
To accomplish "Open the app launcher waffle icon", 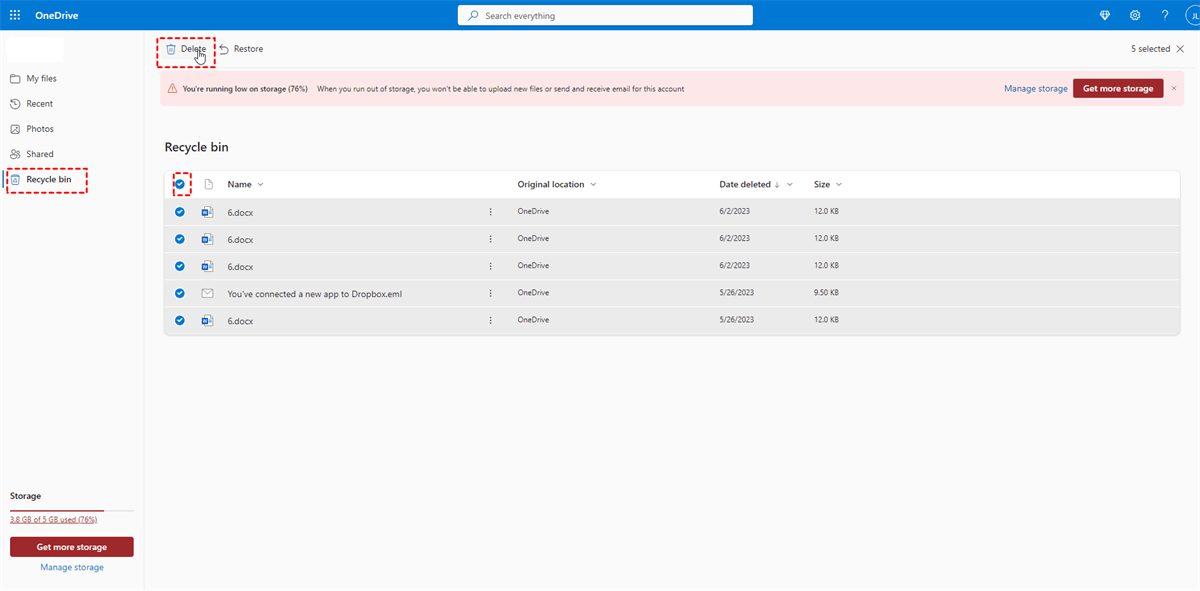I will 15,15.
